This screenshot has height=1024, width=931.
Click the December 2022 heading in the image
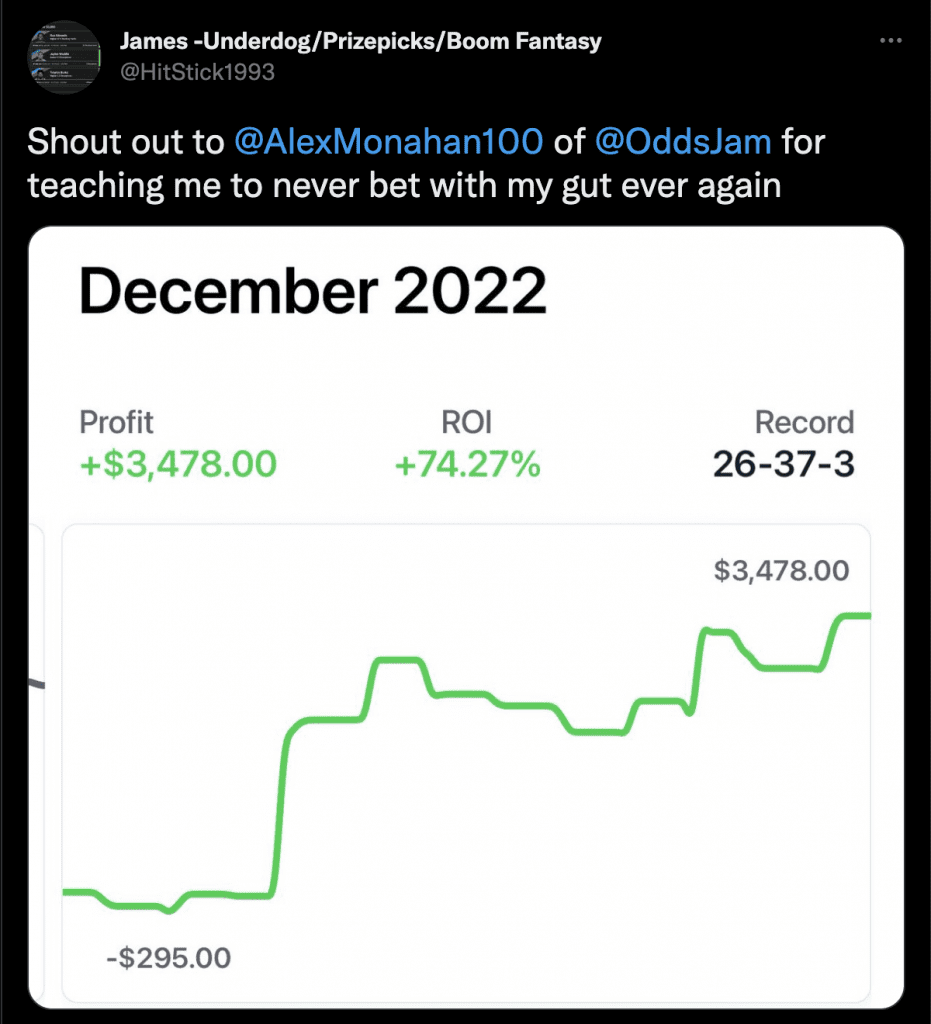pos(313,291)
